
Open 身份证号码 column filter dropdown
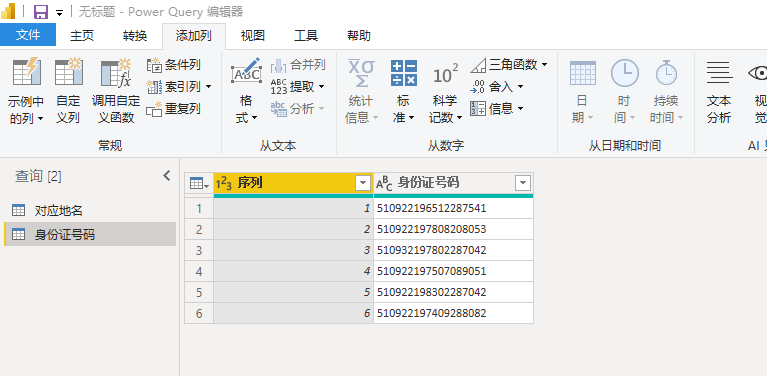tap(523, 183)
